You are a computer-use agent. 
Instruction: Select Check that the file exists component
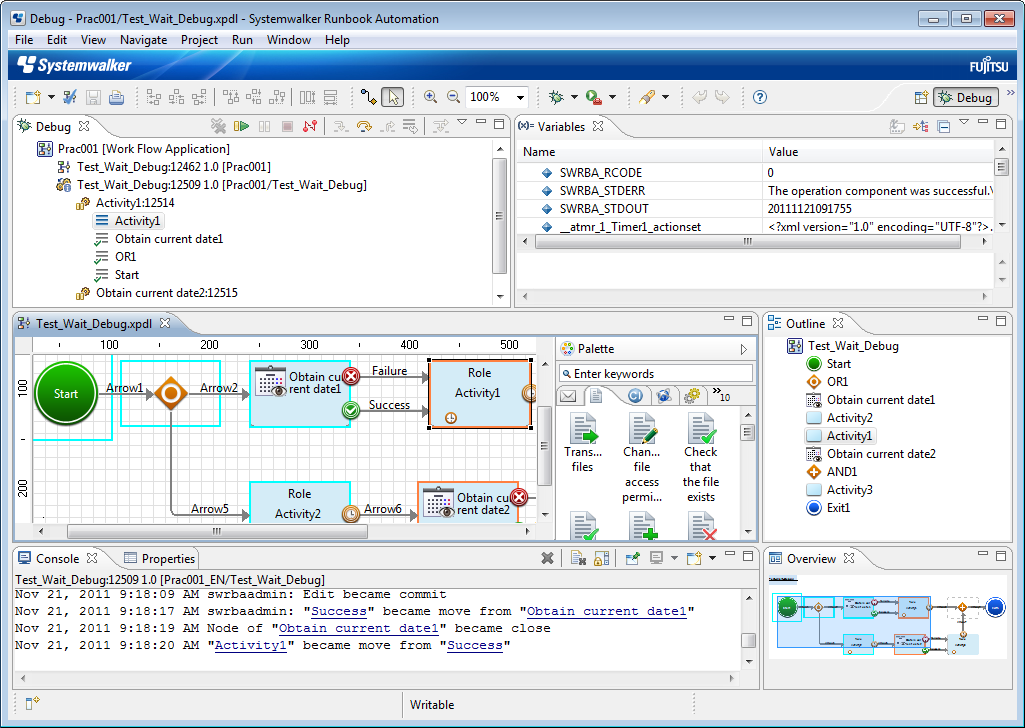[701, 458]
